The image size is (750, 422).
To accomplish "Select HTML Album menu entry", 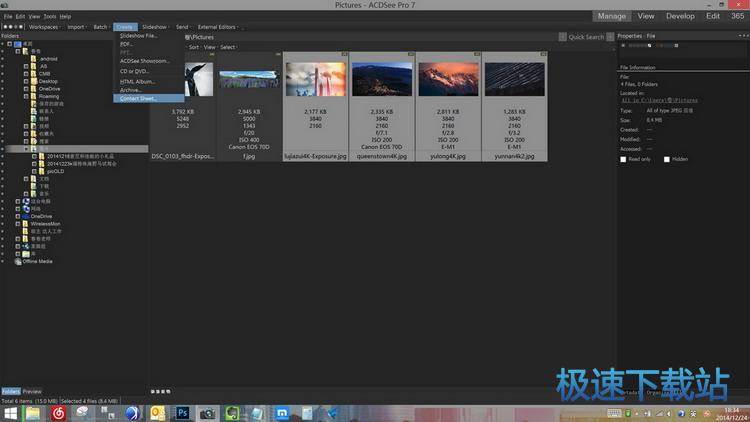I will tap(138, 80).
